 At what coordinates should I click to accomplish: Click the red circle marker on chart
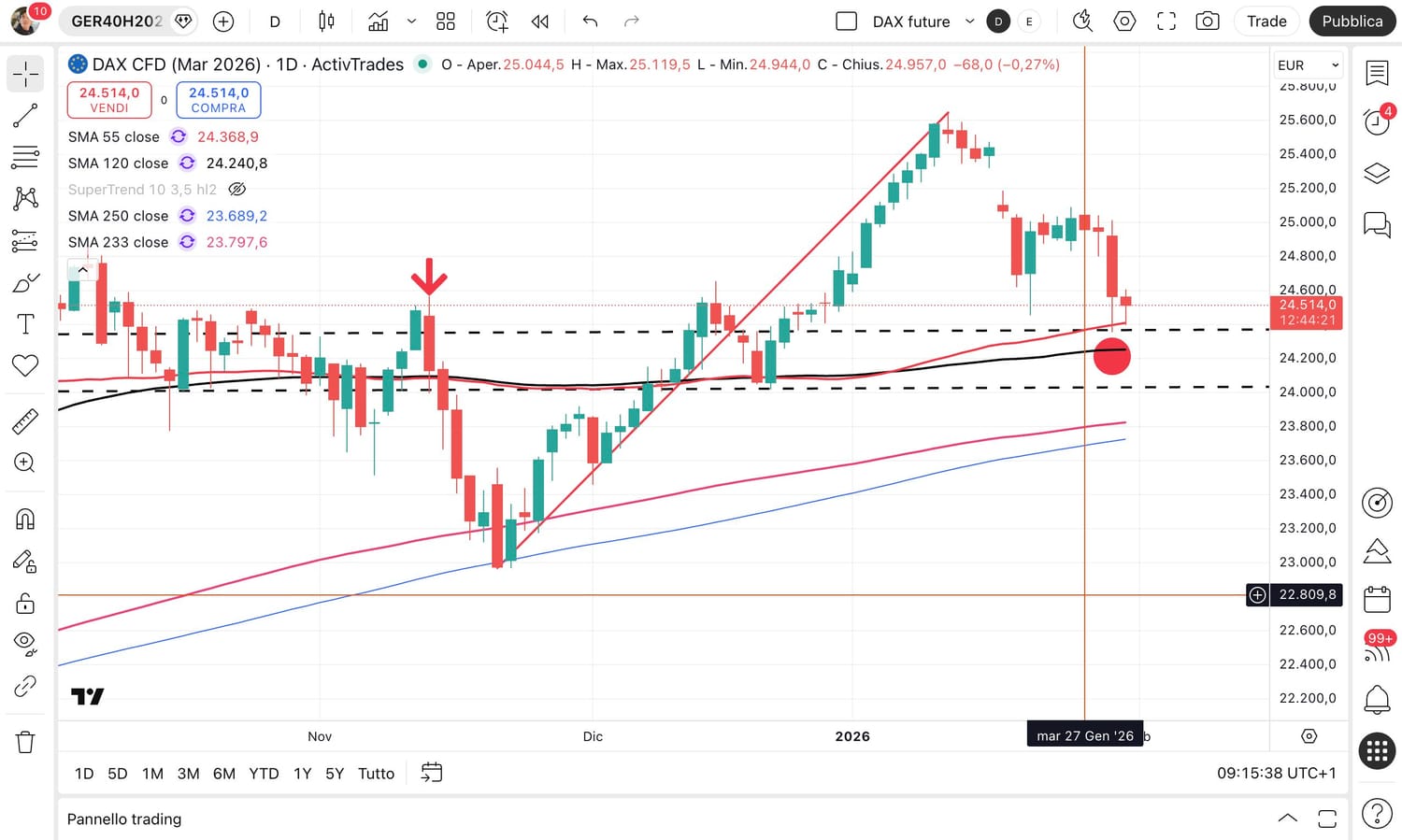point(1111,356)
